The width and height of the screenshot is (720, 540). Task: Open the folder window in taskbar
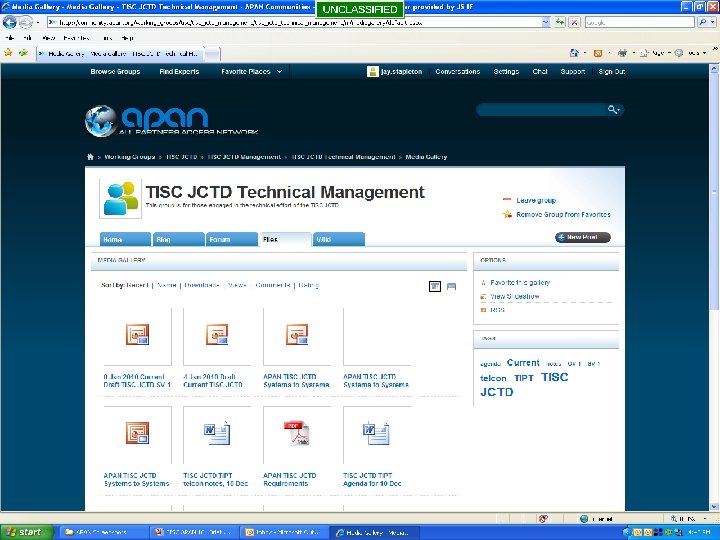point(103,532)
